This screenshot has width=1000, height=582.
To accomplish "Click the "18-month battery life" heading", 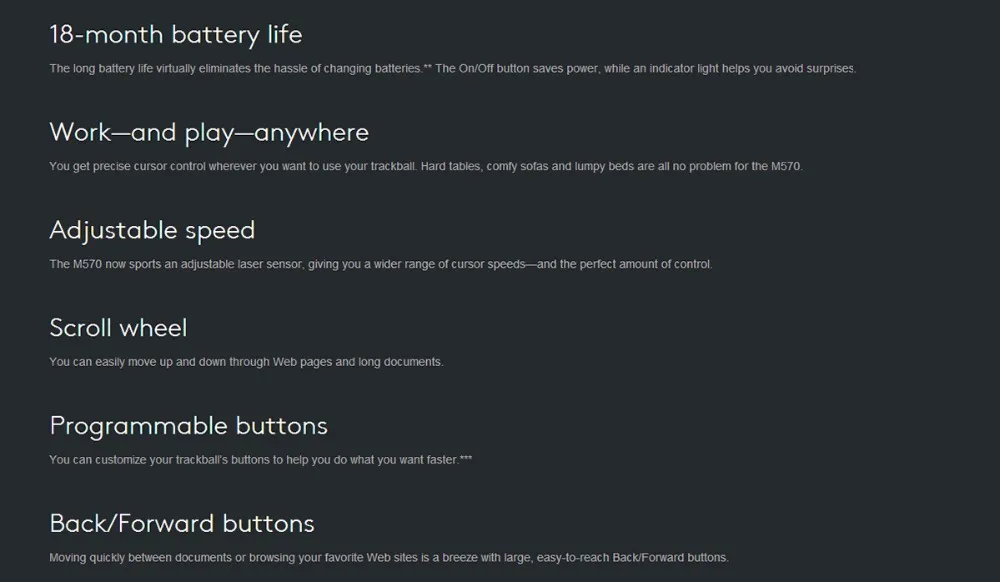I will (x=176, y=34).
